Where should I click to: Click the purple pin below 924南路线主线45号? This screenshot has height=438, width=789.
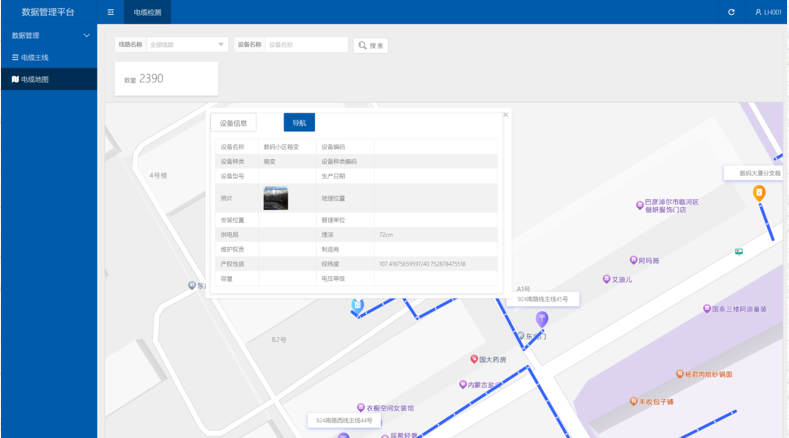pos(542,318)
